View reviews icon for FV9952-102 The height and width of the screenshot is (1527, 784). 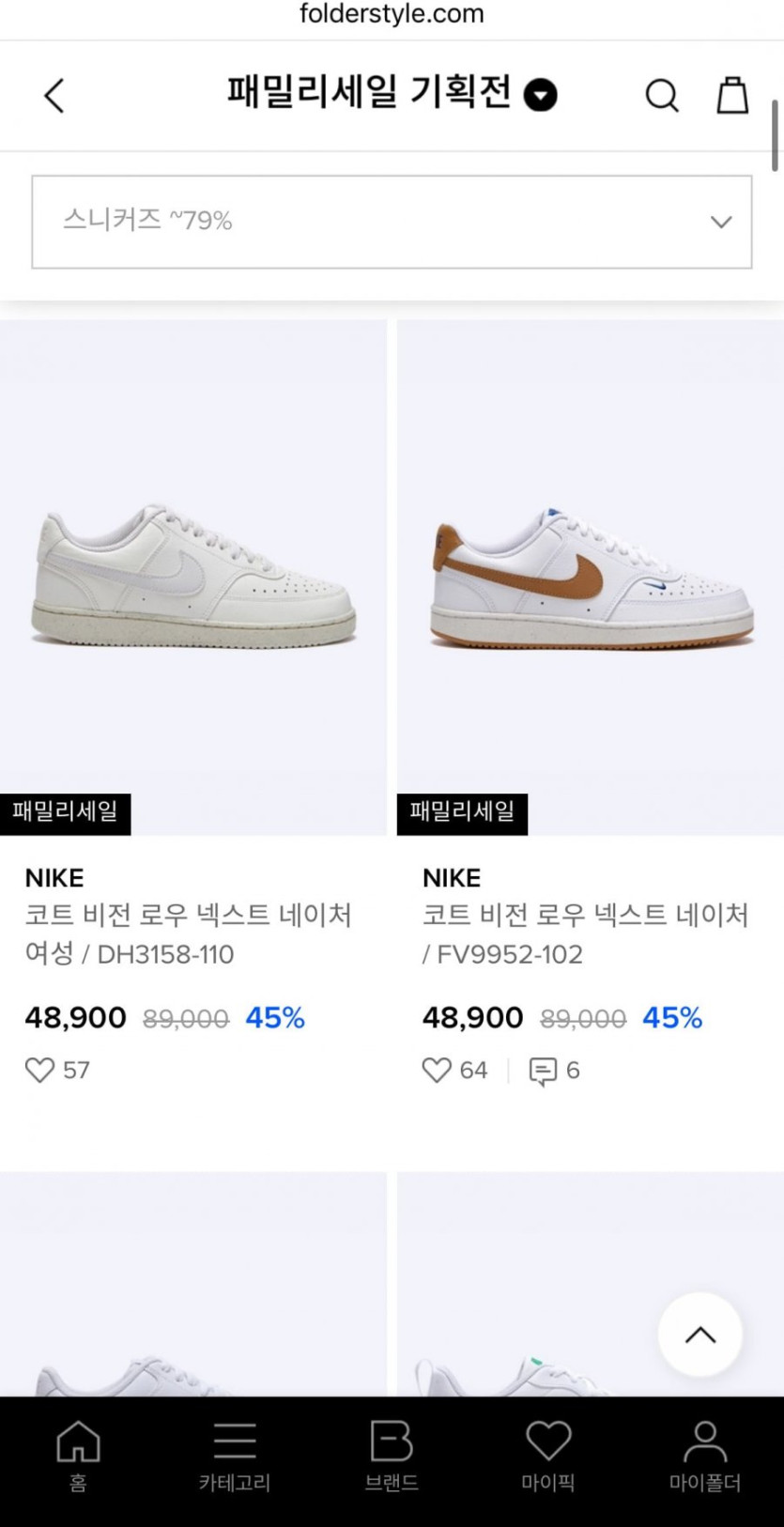coord(543,1071)
